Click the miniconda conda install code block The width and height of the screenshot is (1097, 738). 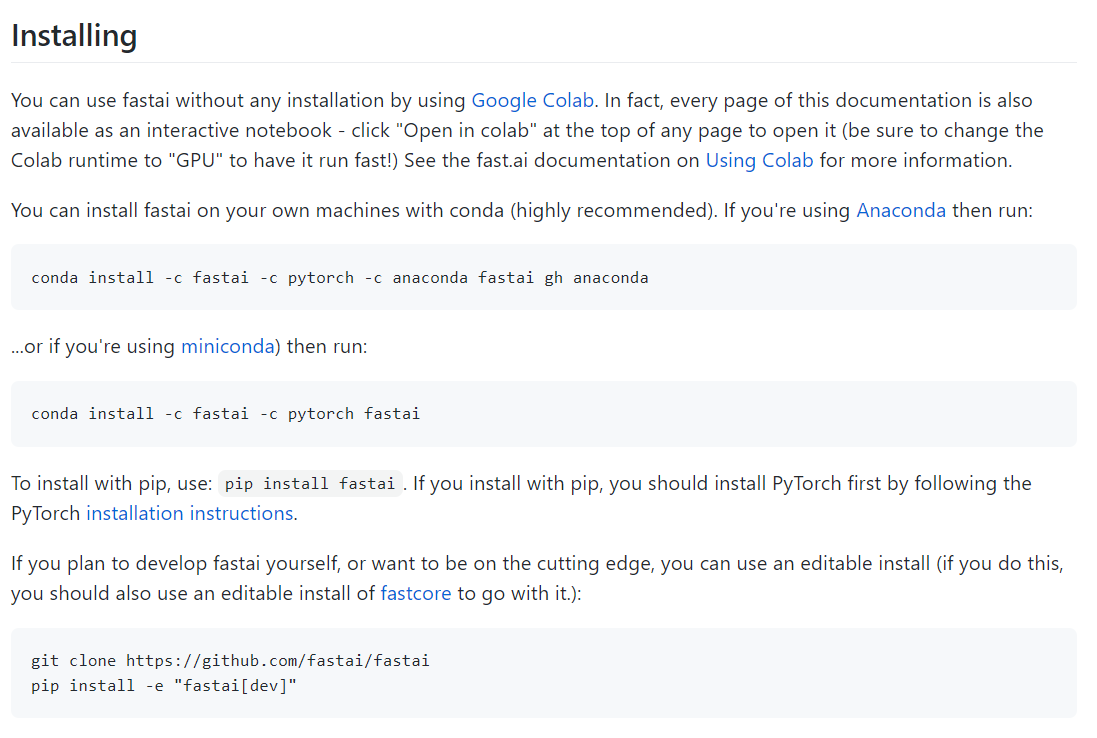click(x=225, y=414)
